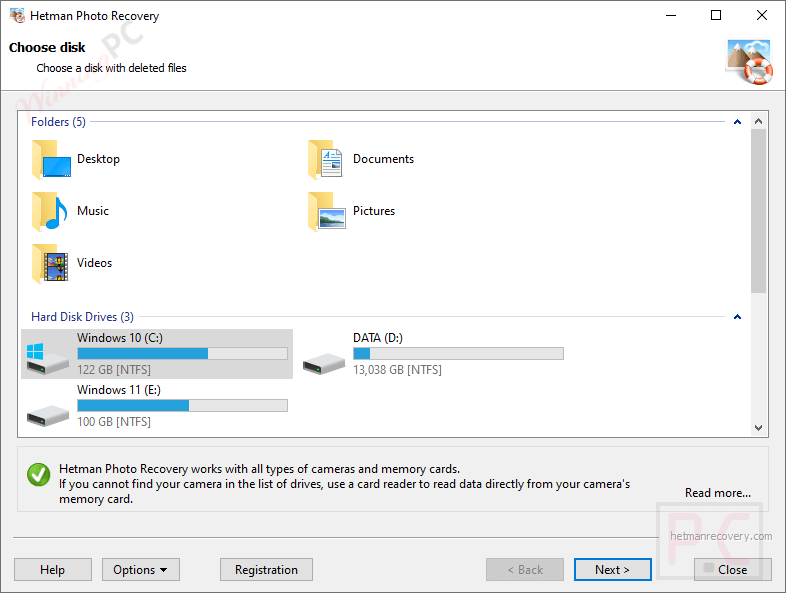Image resolution: width=786 pixels, height=593 pixels.
Task: Choose the Windows 11 (E:) drive icon
Action: [48, 416]
